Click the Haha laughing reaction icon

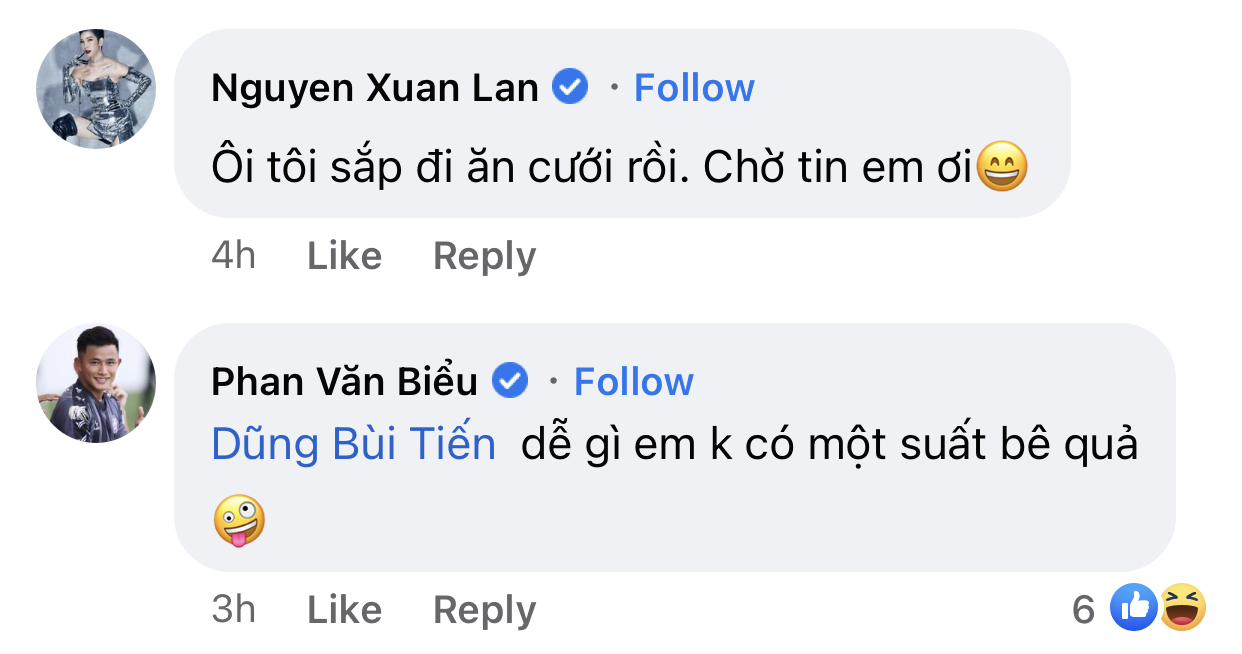[x=1183, y=607]
